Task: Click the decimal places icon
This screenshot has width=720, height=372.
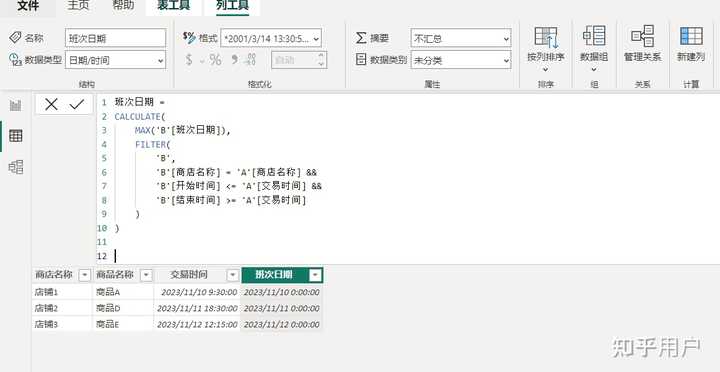Action: [x=251, y=60]
